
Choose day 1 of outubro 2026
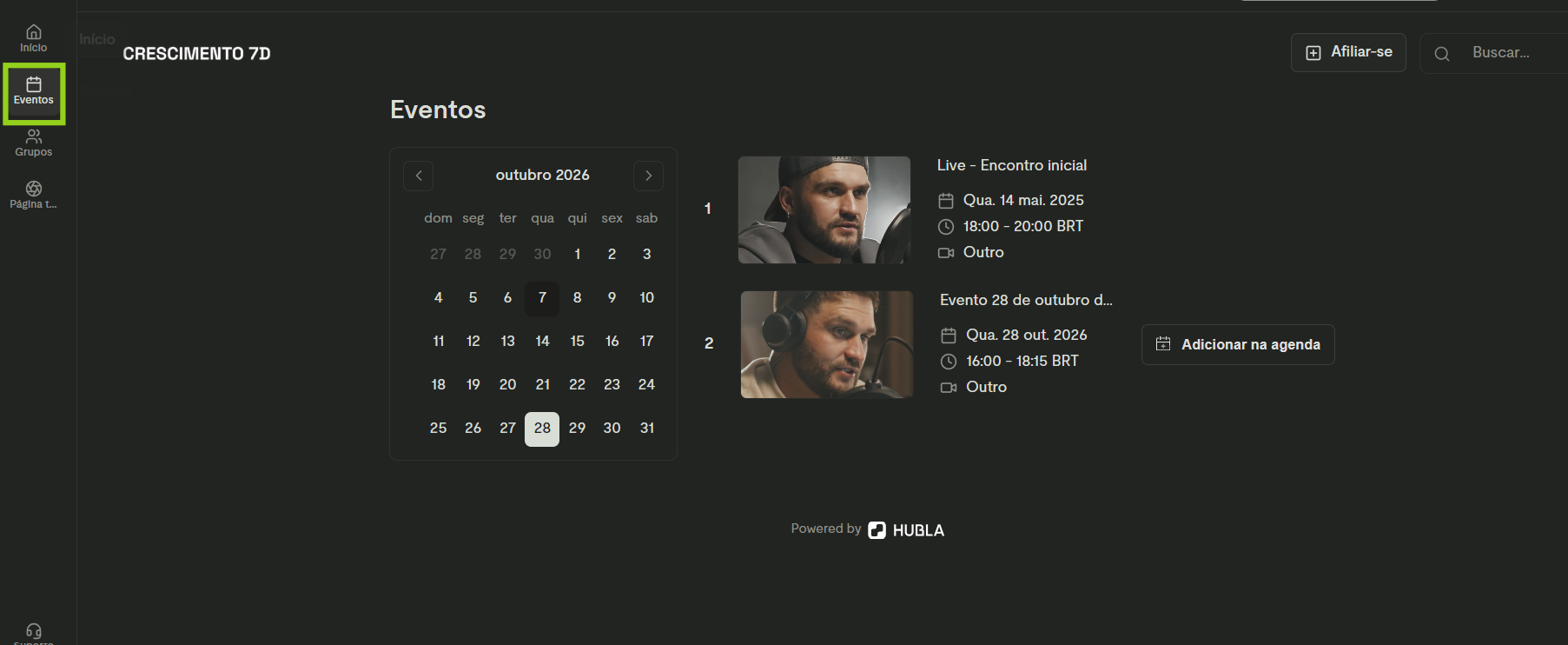pyautogui.click(x=577, y=255)
